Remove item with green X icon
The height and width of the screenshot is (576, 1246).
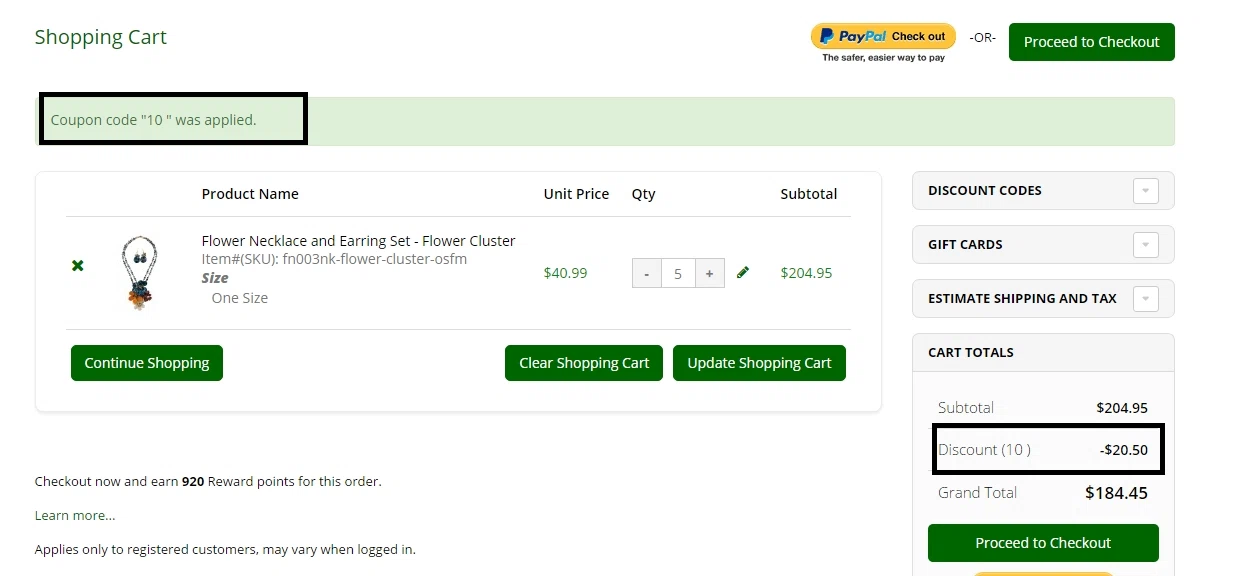tap(78, 265)
